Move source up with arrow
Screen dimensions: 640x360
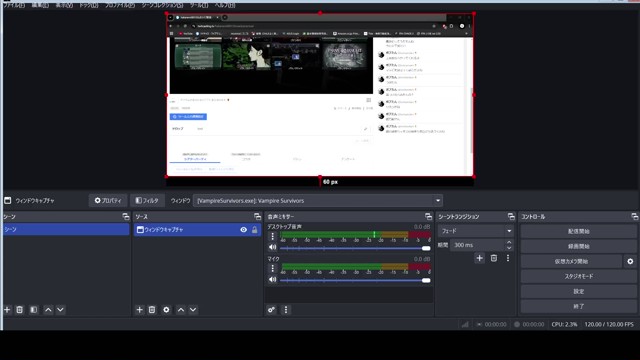pos(181,310)
